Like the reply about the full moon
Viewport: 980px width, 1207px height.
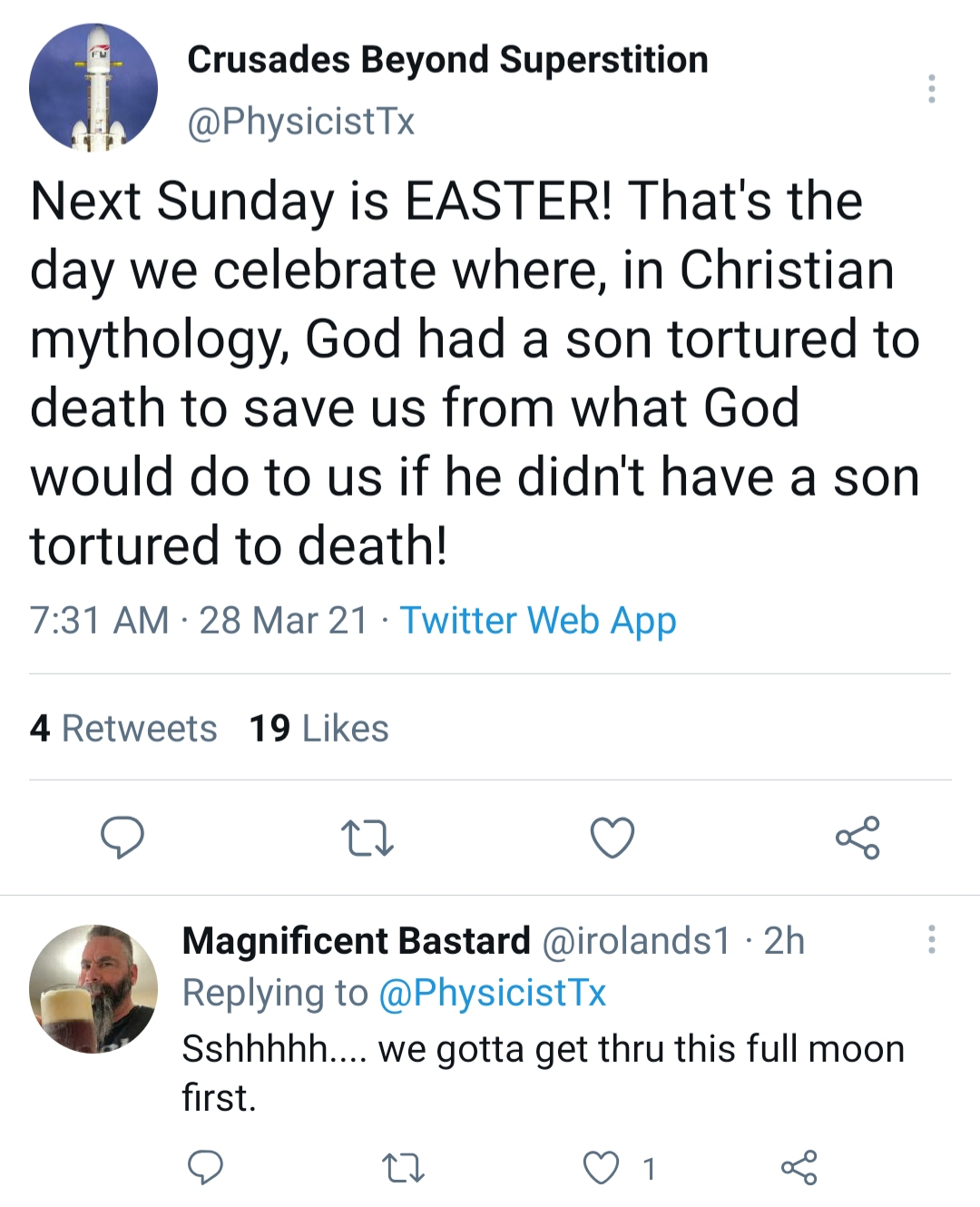click(600, 1168)
